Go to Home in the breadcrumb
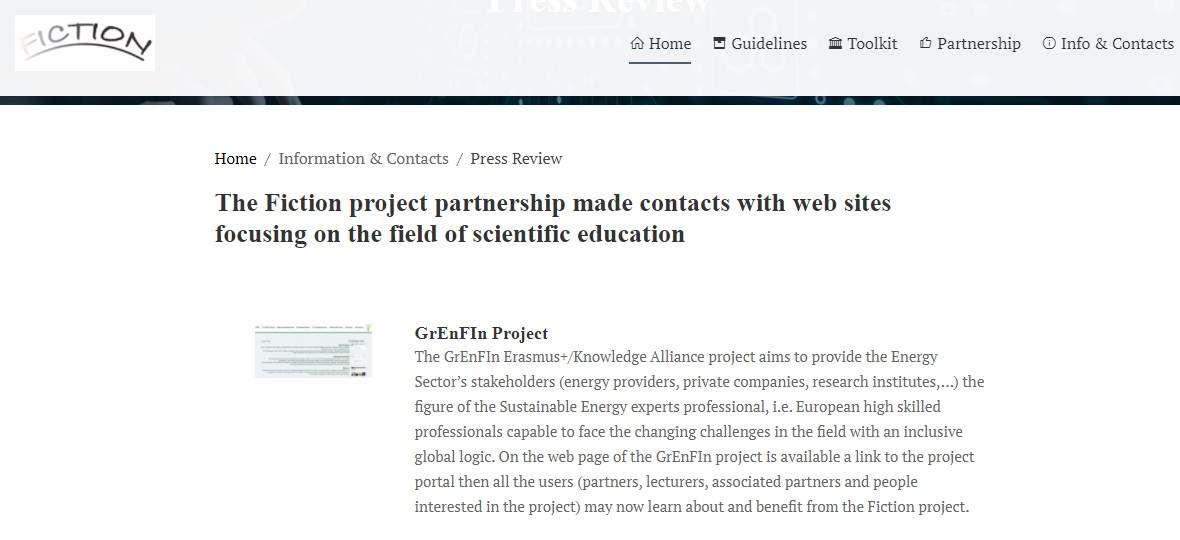 click(236, 159)
